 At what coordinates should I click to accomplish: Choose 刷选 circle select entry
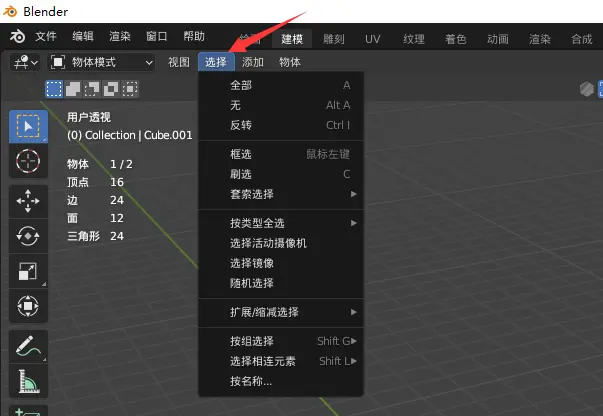(281, 174)
